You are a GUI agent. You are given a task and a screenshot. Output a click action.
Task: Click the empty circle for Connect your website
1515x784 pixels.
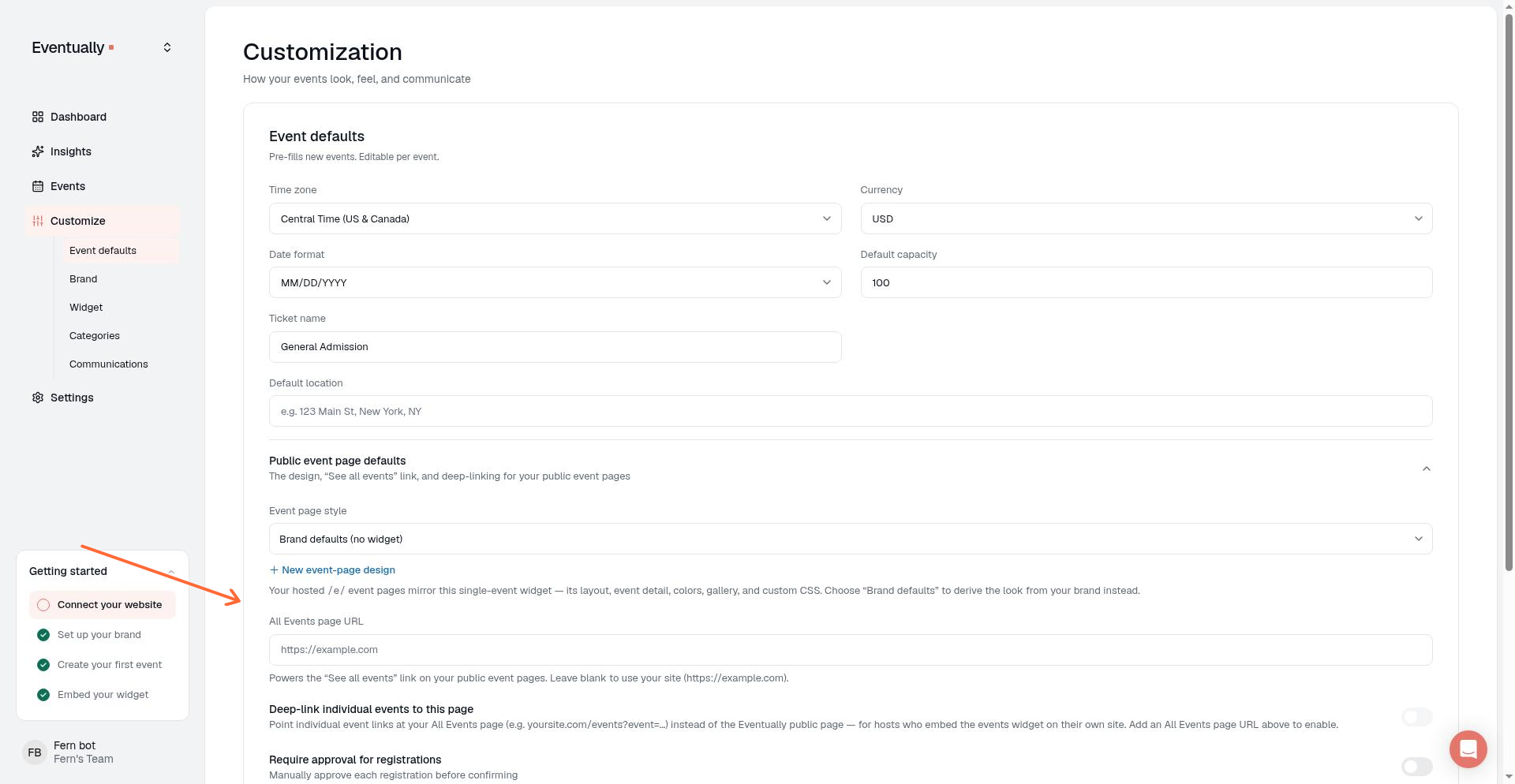(43, 605)
